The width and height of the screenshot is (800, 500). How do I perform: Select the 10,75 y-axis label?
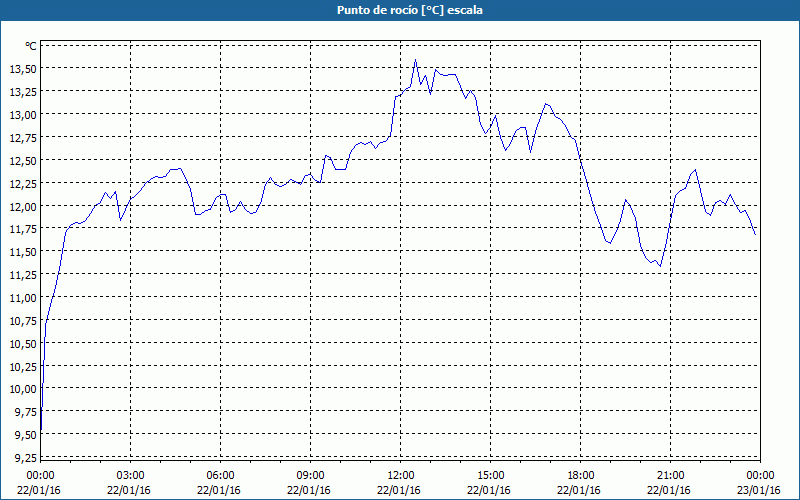tap(23, 321)
